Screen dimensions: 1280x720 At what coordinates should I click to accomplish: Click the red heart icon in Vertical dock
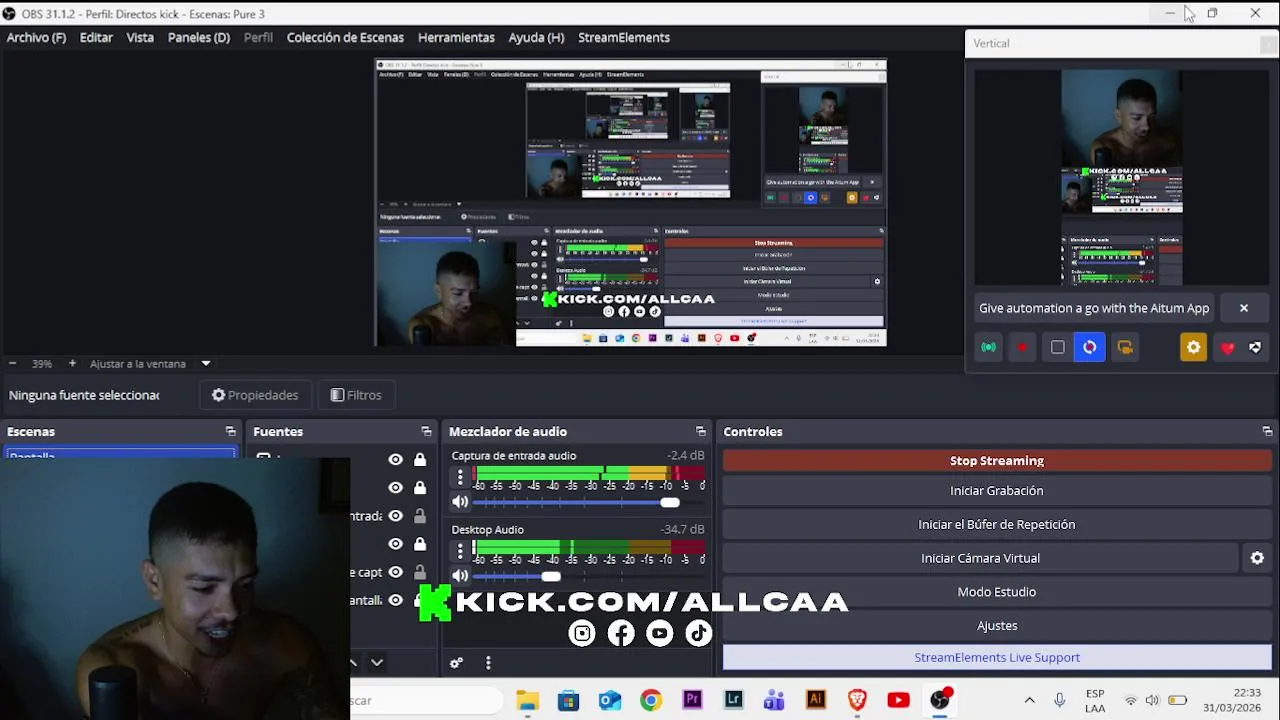click(1228, 347)
